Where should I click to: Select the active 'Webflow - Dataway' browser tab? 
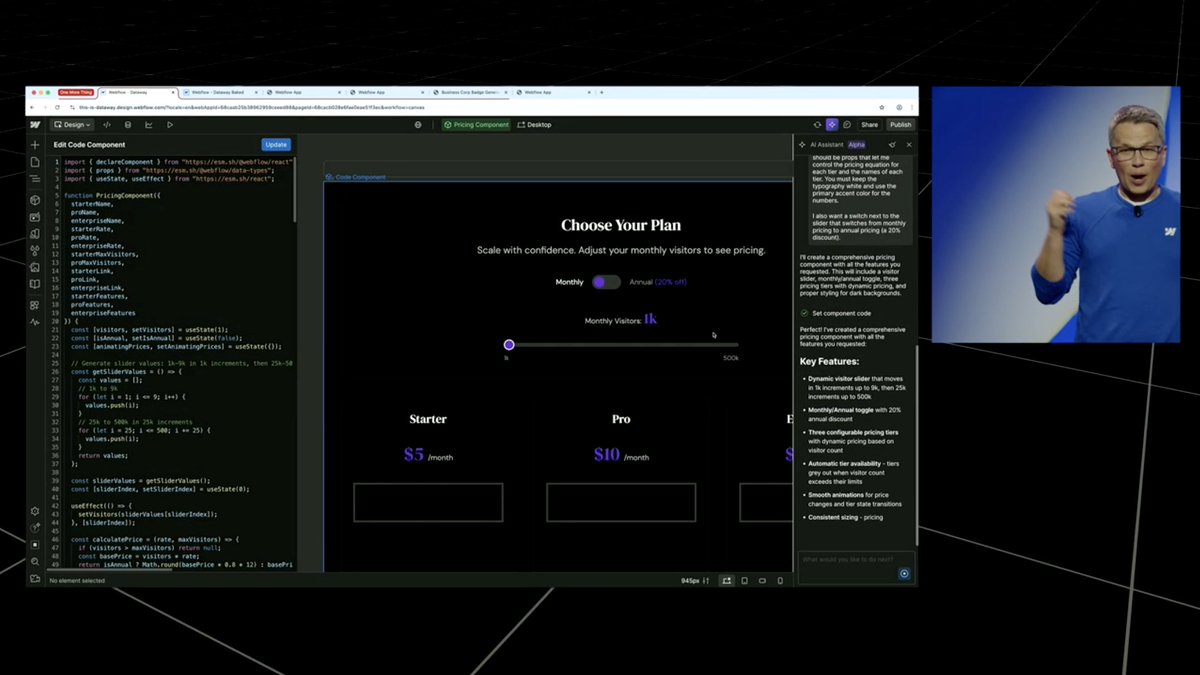click(x=138, y=92)
